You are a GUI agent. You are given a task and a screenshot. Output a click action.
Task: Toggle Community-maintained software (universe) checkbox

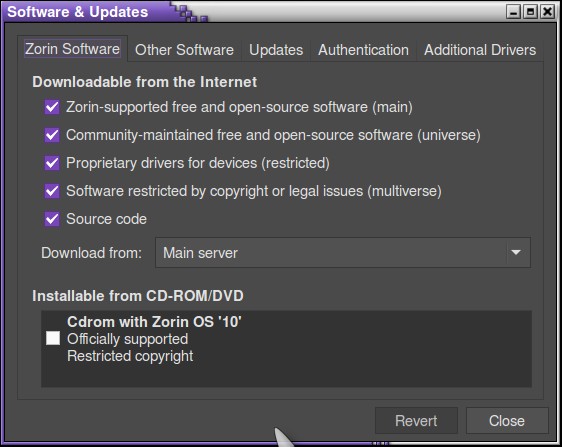pos(52,135)
